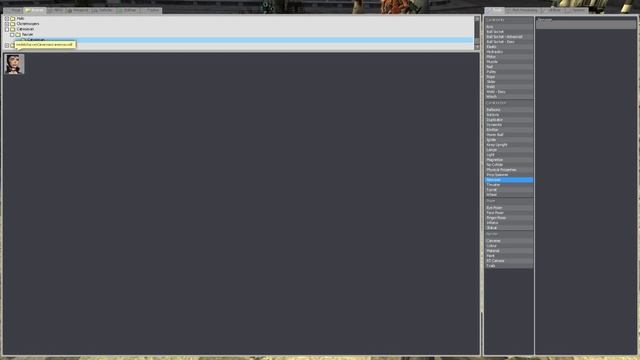Open the Eye Poser tool
Viewport: 640px width, 360px height.
509,208
